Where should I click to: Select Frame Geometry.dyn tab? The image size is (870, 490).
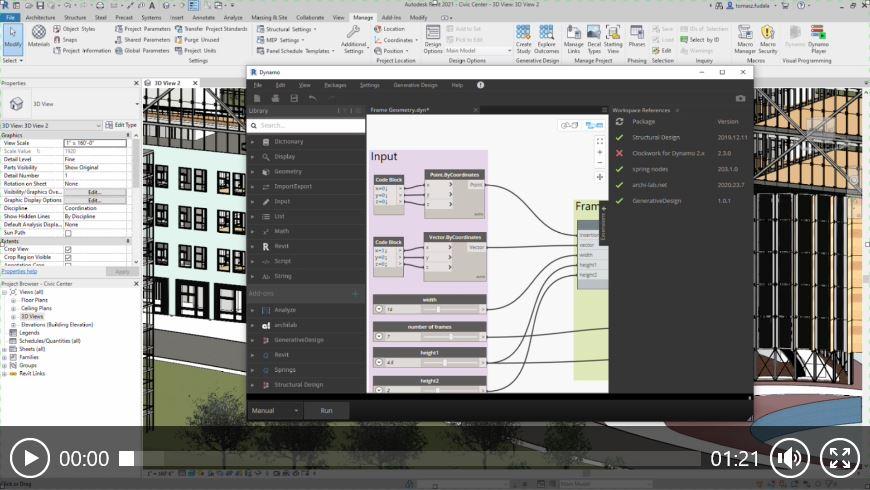point(400,110)
